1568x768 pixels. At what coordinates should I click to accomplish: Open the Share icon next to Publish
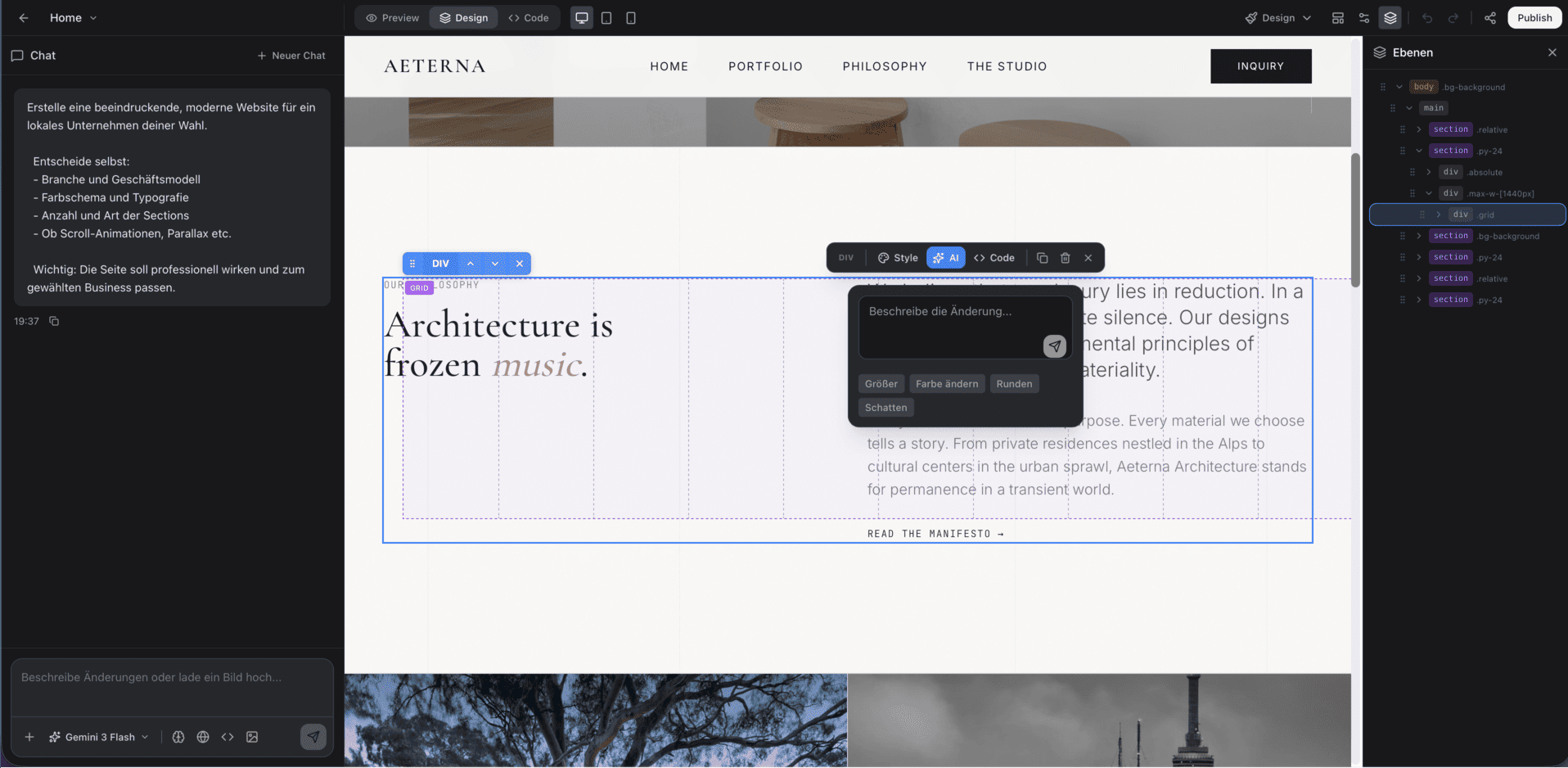click(1490, 17)
